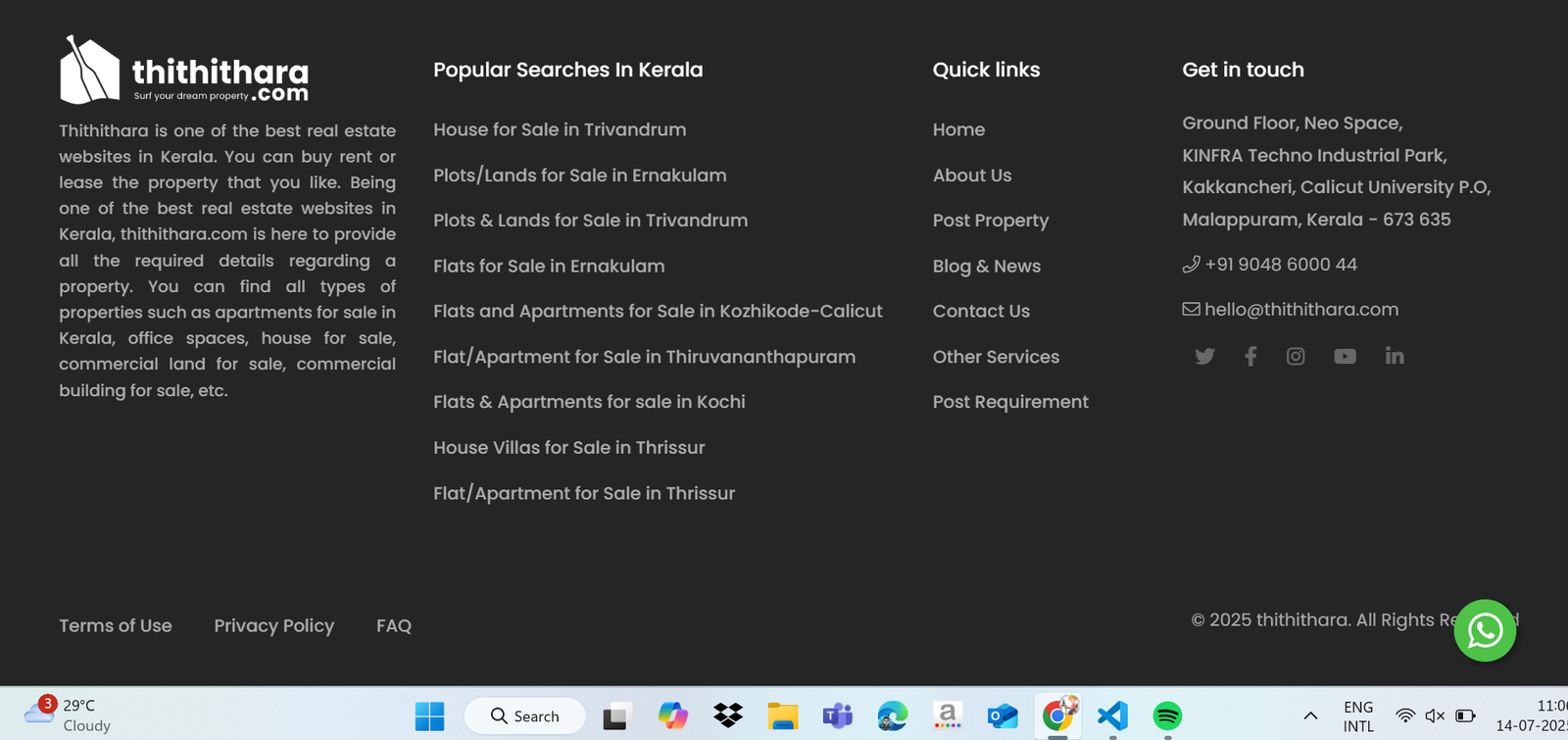Show hidden icons in system tray
The image size is (1568, 740).
pyautogui.click(x=1310, y=715)
